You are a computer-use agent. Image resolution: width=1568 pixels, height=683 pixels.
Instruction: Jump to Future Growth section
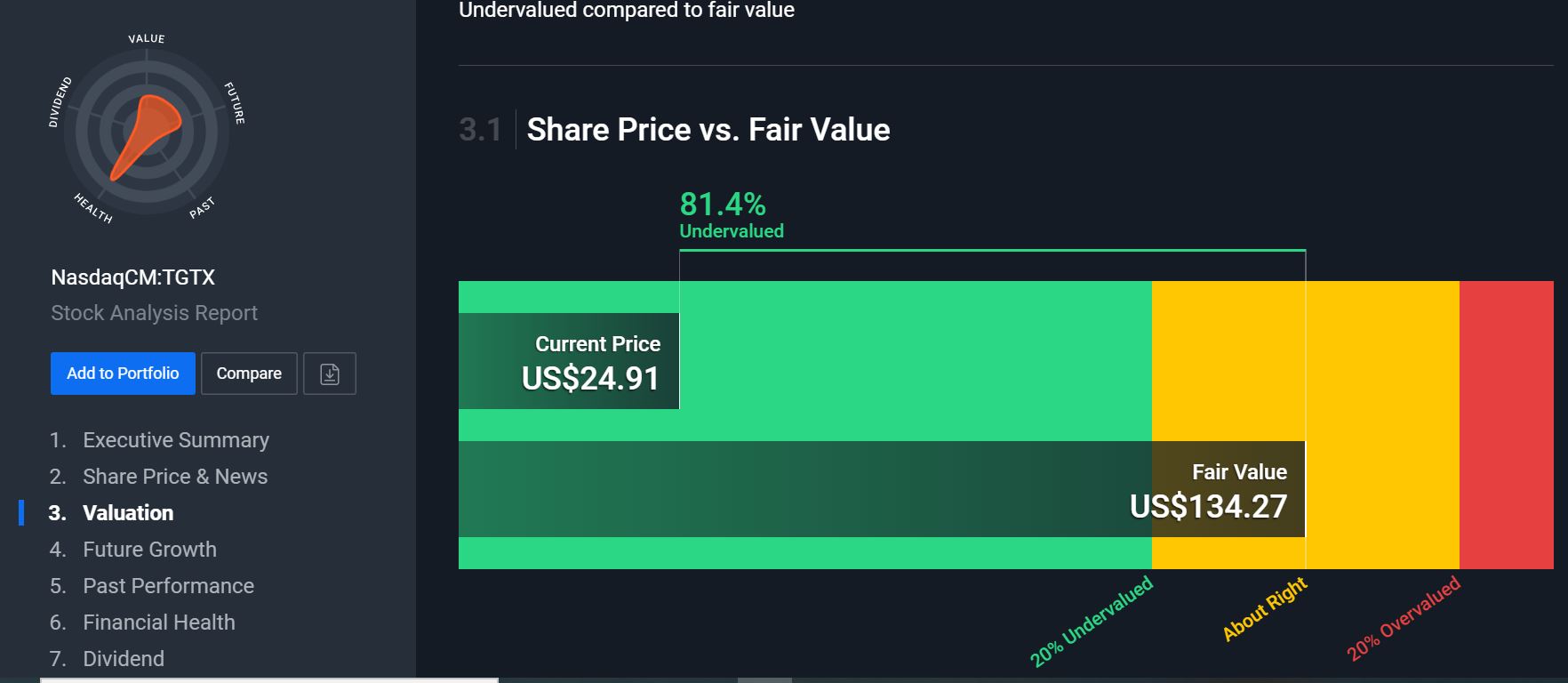point(149,550)
